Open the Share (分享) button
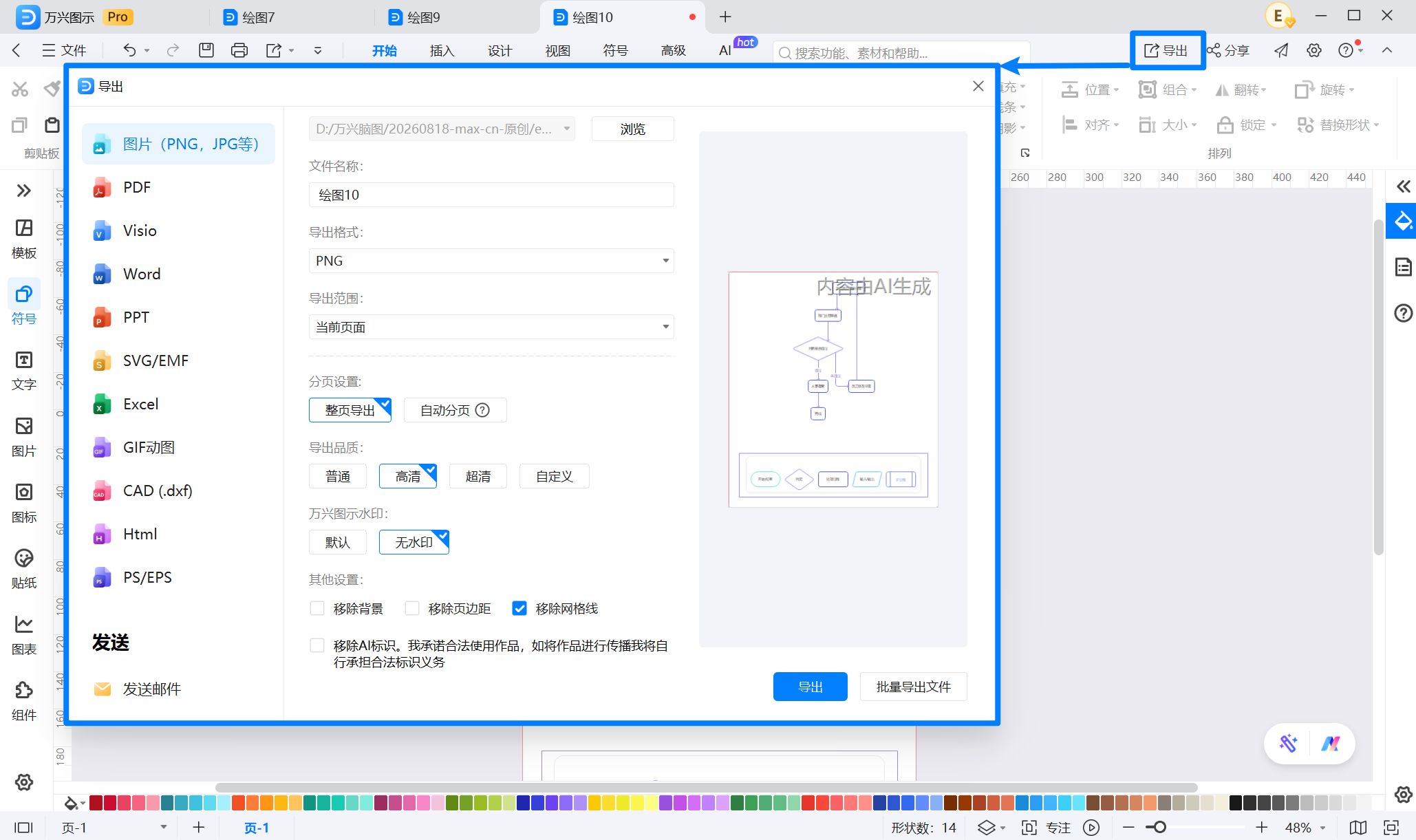The width and height of the screenshot is (1416, 840). point(1229,50)
